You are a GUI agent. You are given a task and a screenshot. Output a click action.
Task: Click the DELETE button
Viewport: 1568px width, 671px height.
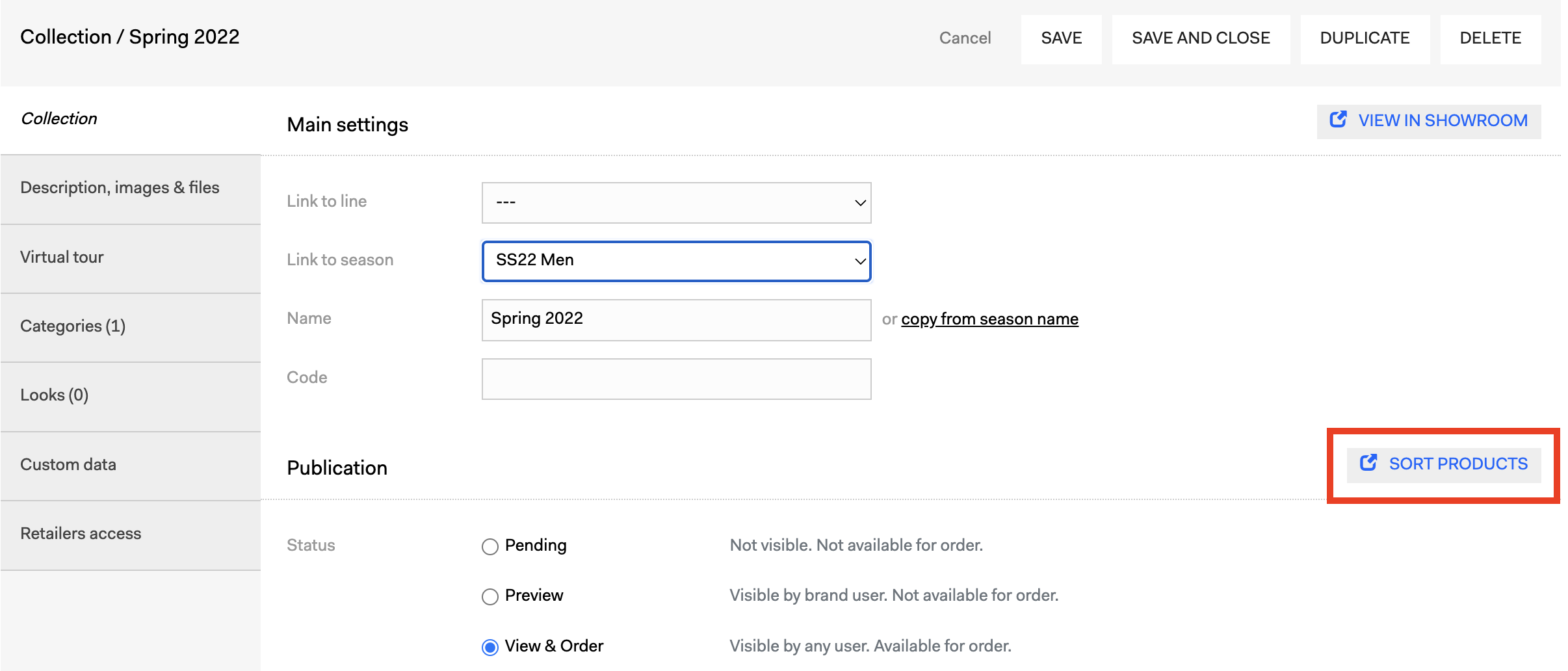[1490, 39]
